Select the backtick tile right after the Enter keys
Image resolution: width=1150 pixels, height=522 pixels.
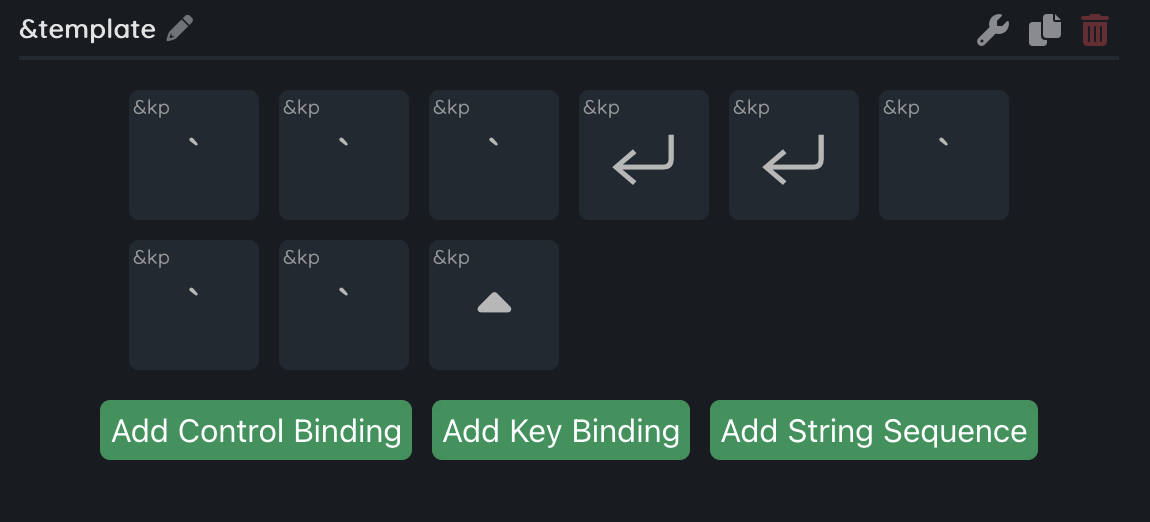click(944, 155)
